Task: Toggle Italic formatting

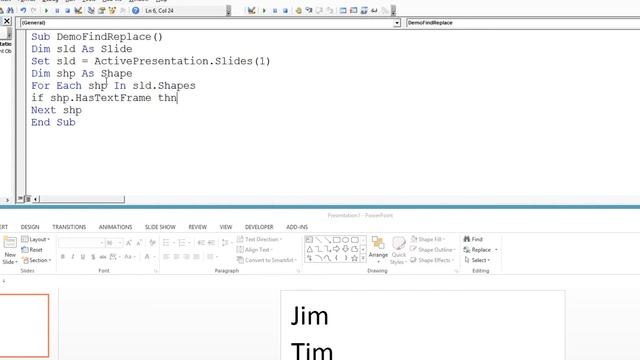Action: (x=73, y=257)
